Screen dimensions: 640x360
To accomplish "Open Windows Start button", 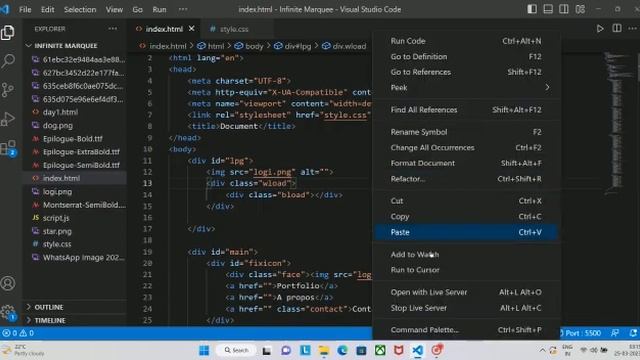I will coord(204,350).
